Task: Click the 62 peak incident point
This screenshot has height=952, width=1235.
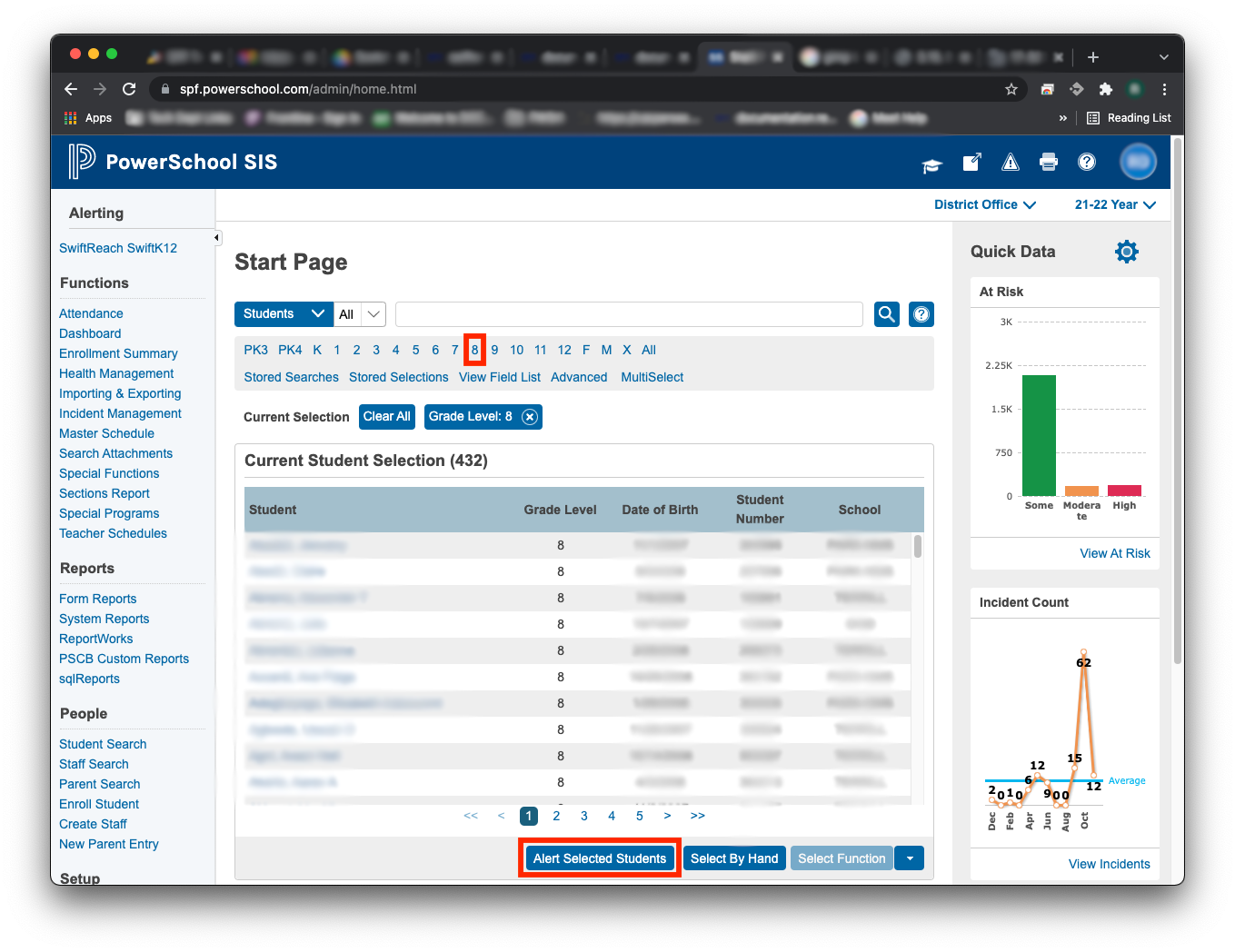Action: tap(1083, 652)
